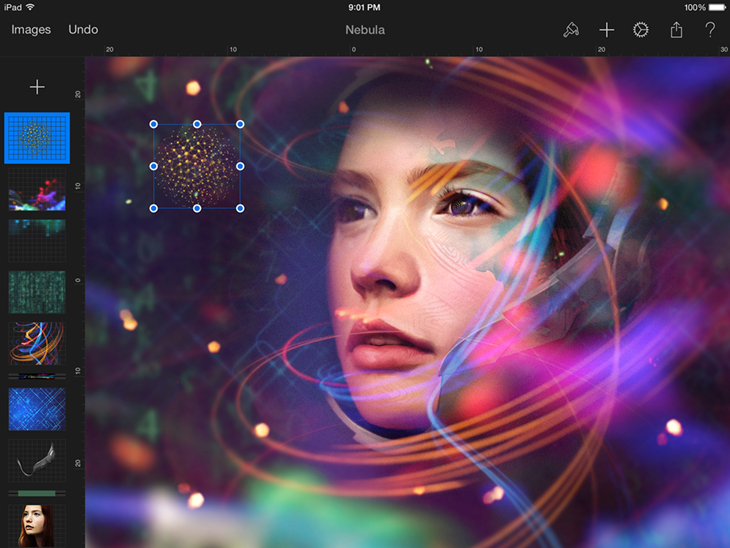Open help with question mark icon
This screenshot has width=730, height=548.
(x=710, y=30)
